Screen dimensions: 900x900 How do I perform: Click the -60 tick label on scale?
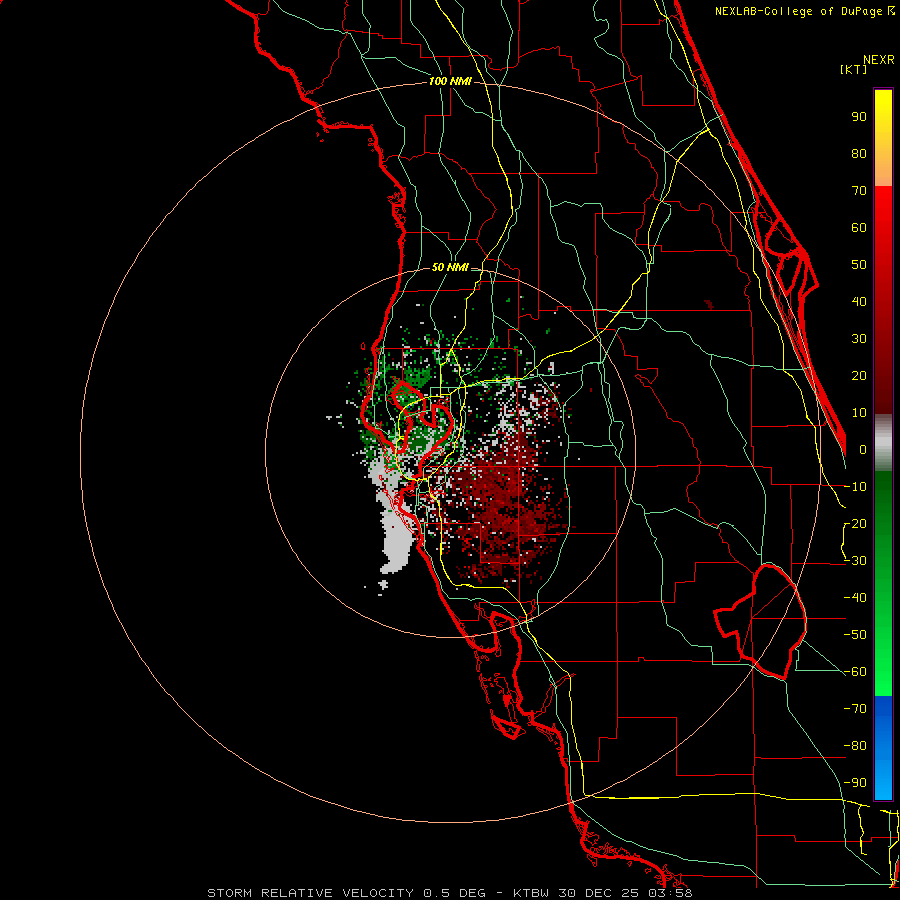click(855, 672)
